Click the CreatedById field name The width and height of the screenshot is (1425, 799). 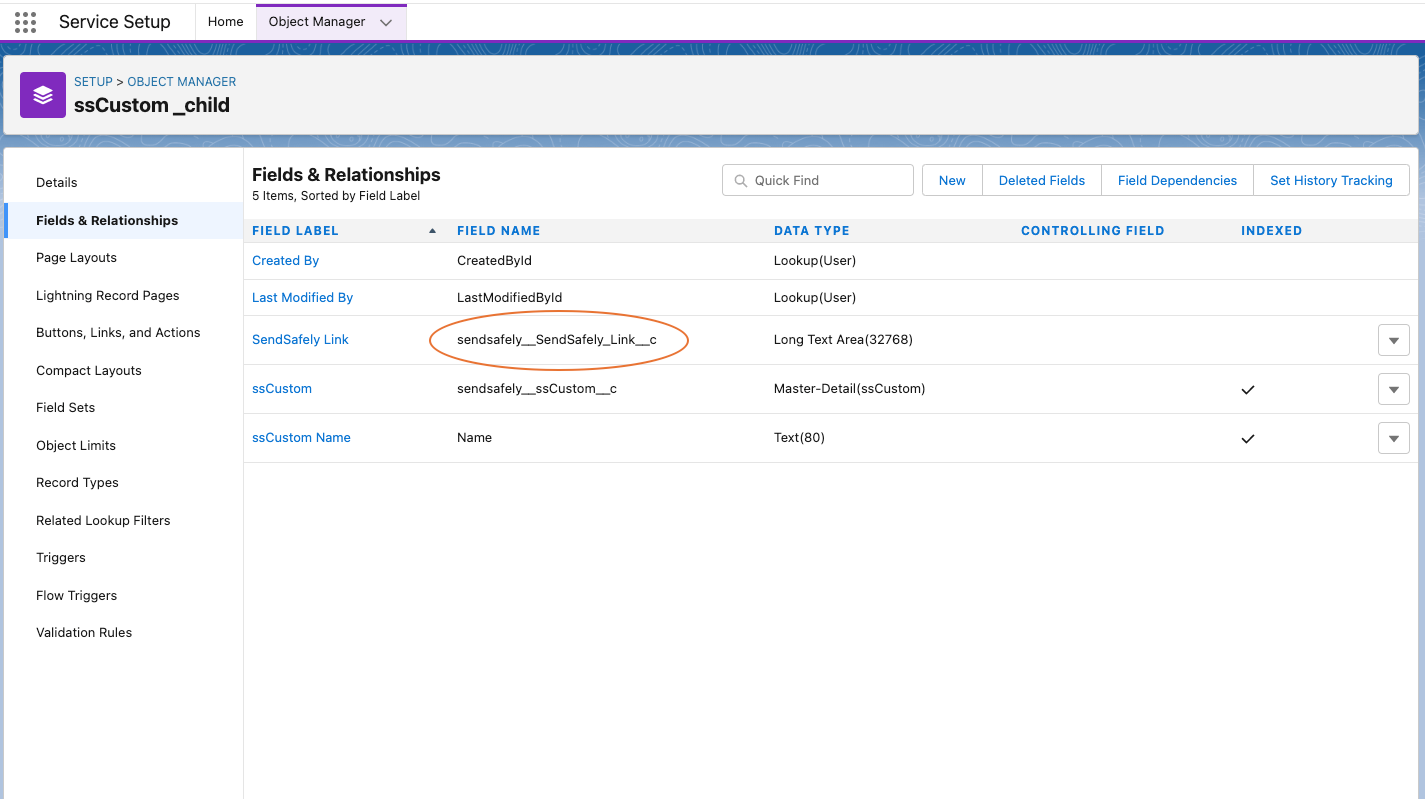(494, 261)
